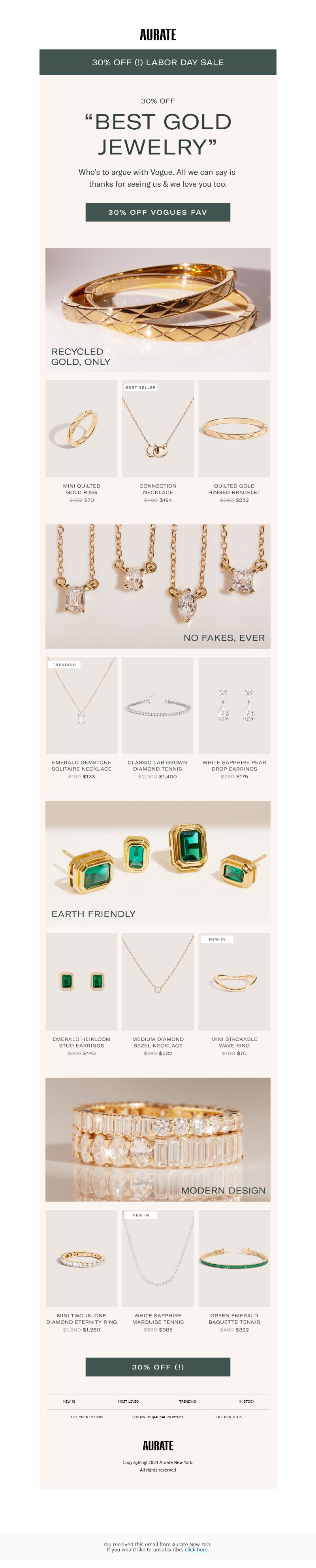The height and width of the screenshot is (1568, 316).
Task: View the Classic Lab Grown Diamond Tennis bracelet
Action: coord(158,705)
